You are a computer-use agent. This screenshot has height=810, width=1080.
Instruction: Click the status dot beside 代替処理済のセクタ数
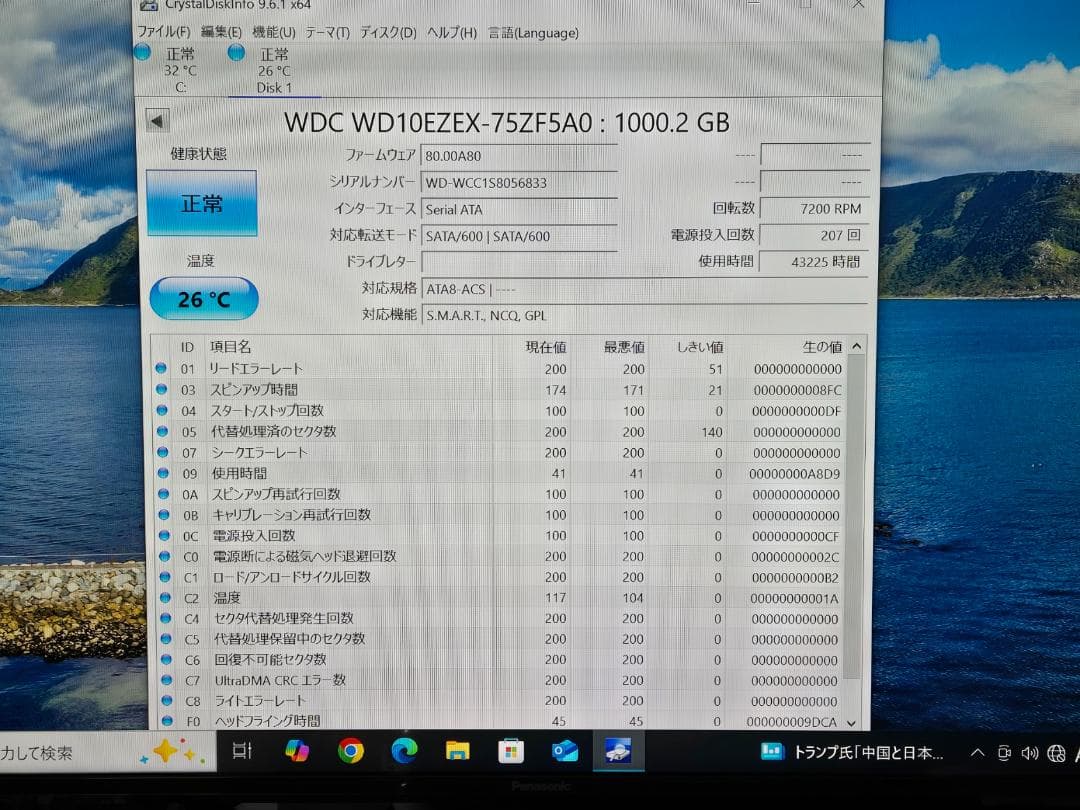pyautogui.click(x=162, y=431)
